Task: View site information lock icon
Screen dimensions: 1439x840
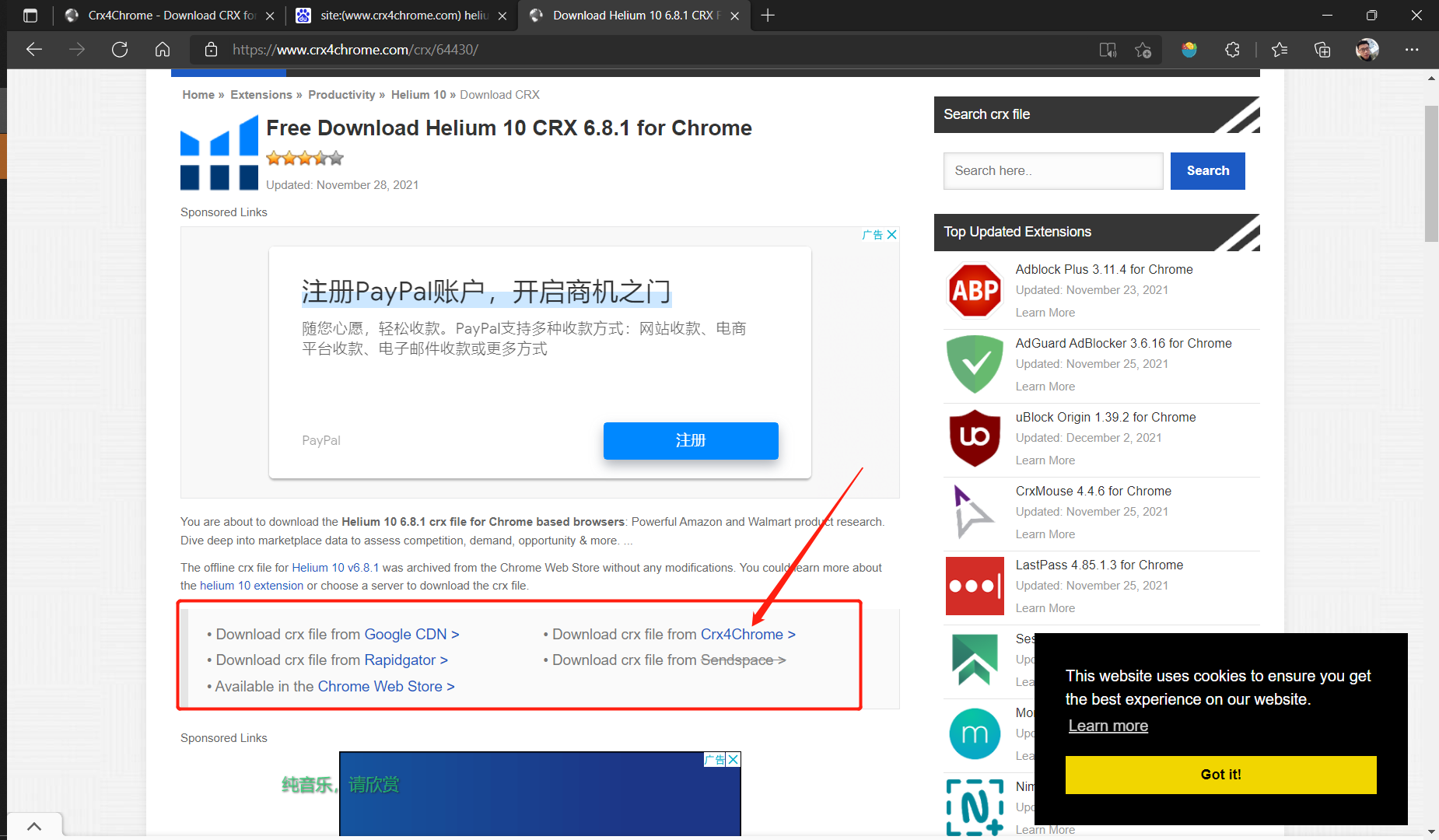Action: point(211,50)
